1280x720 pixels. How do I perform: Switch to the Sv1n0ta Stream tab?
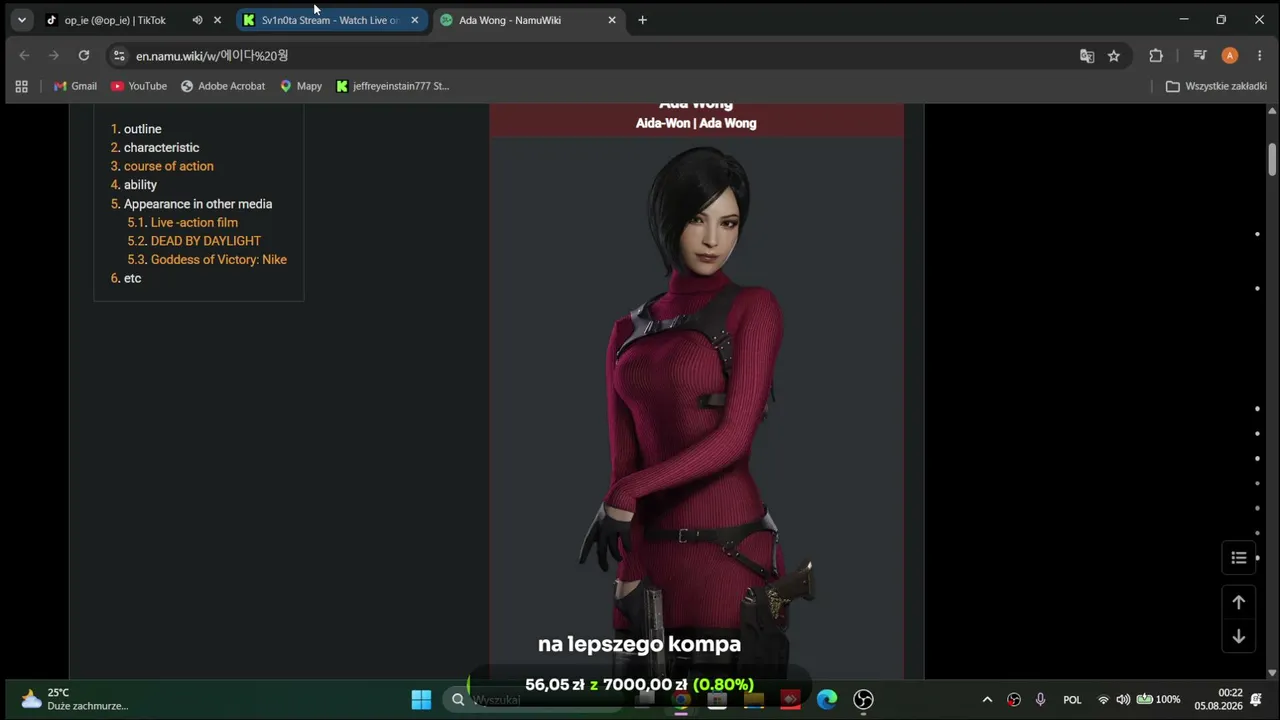(x=332, y=20)
